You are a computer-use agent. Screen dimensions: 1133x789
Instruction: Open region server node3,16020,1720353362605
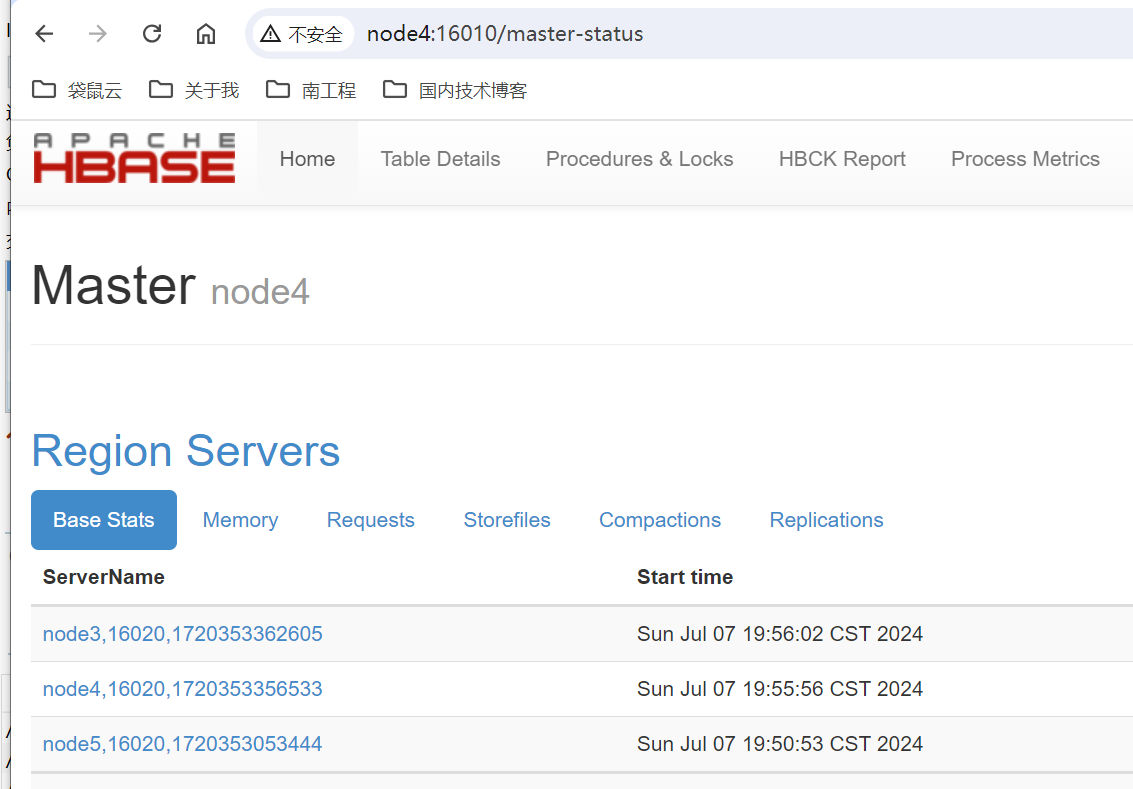coord(183,634)
